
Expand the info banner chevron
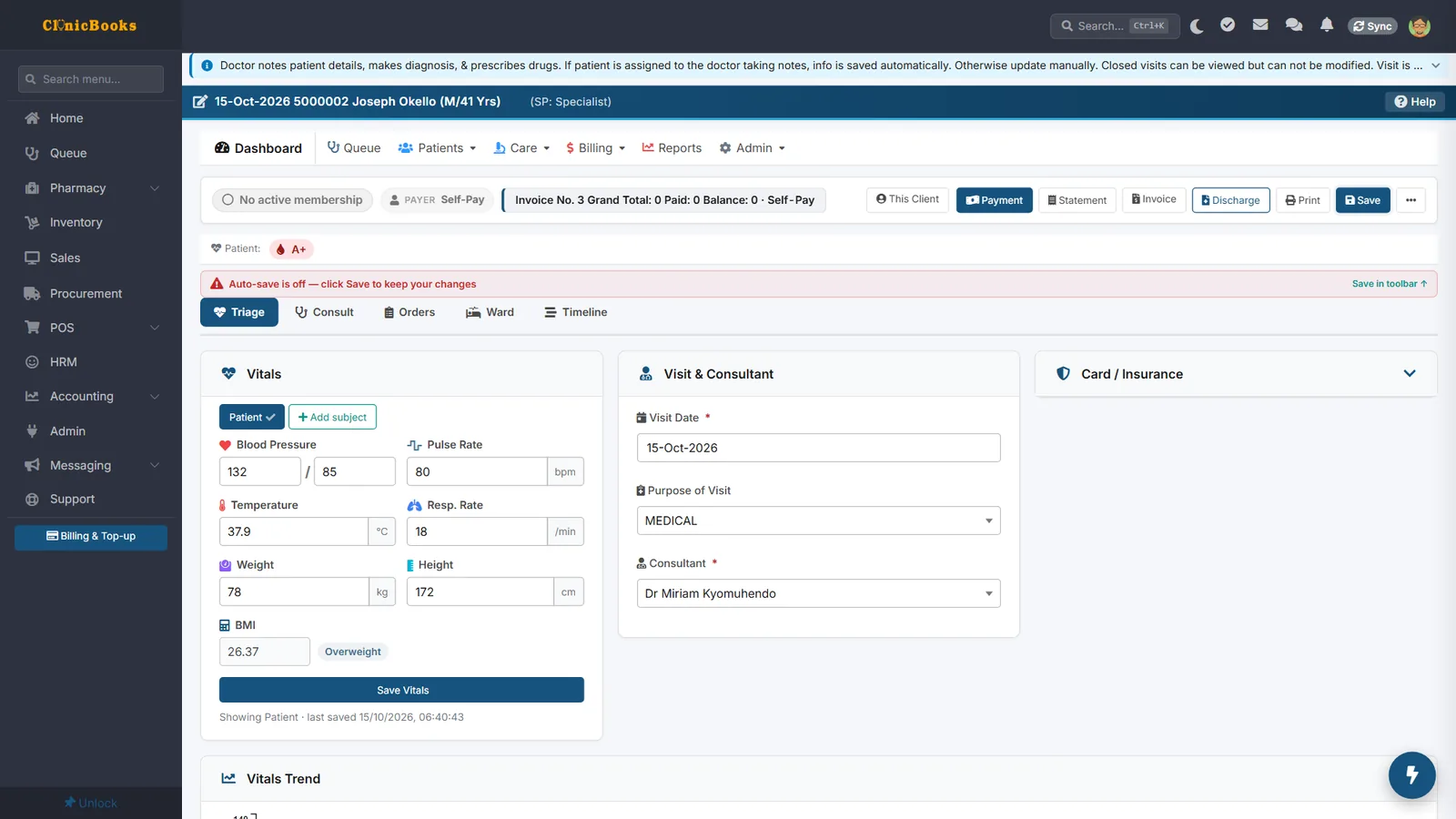click(1436, 66)
